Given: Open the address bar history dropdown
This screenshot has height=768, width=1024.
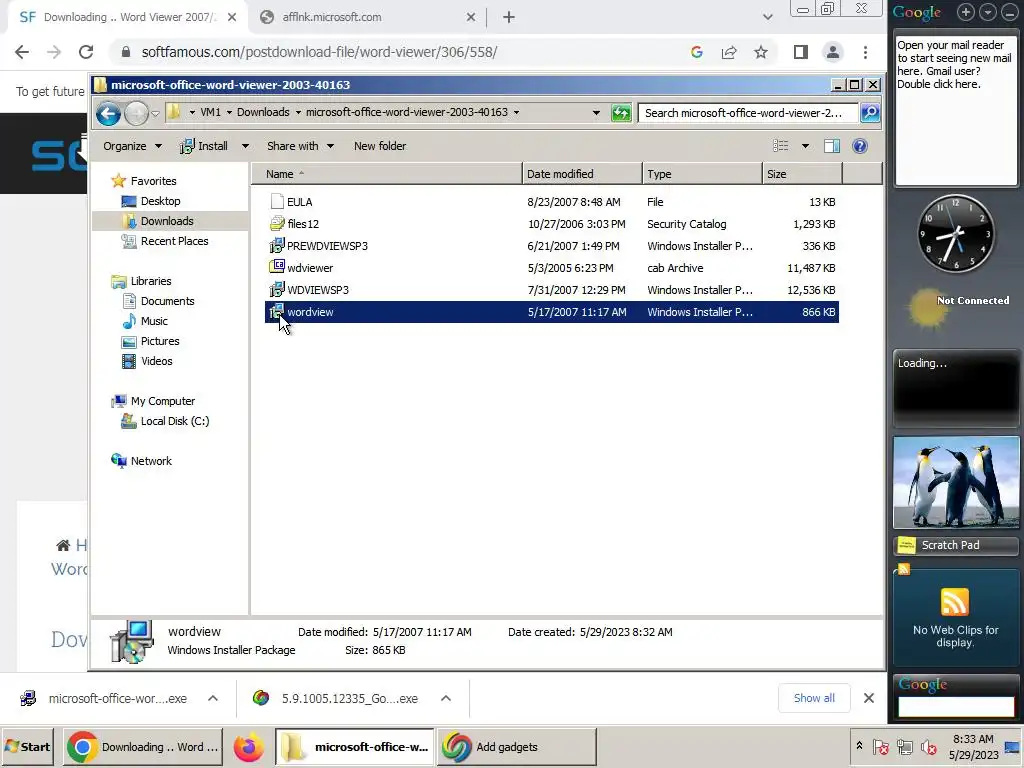Looking at the screenshot, I should pyautogui.click(x=596, y=113).
